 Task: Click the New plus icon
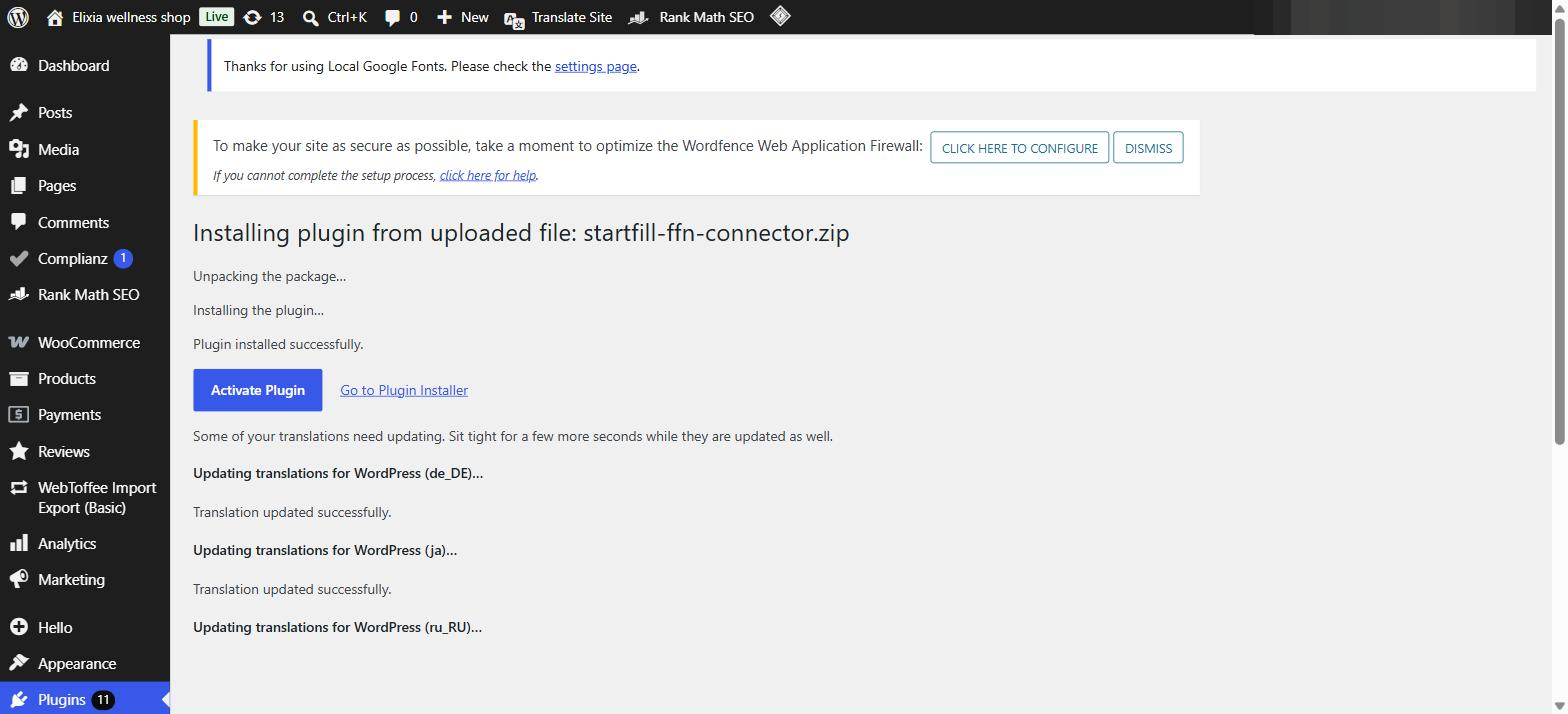click(444, 17)
